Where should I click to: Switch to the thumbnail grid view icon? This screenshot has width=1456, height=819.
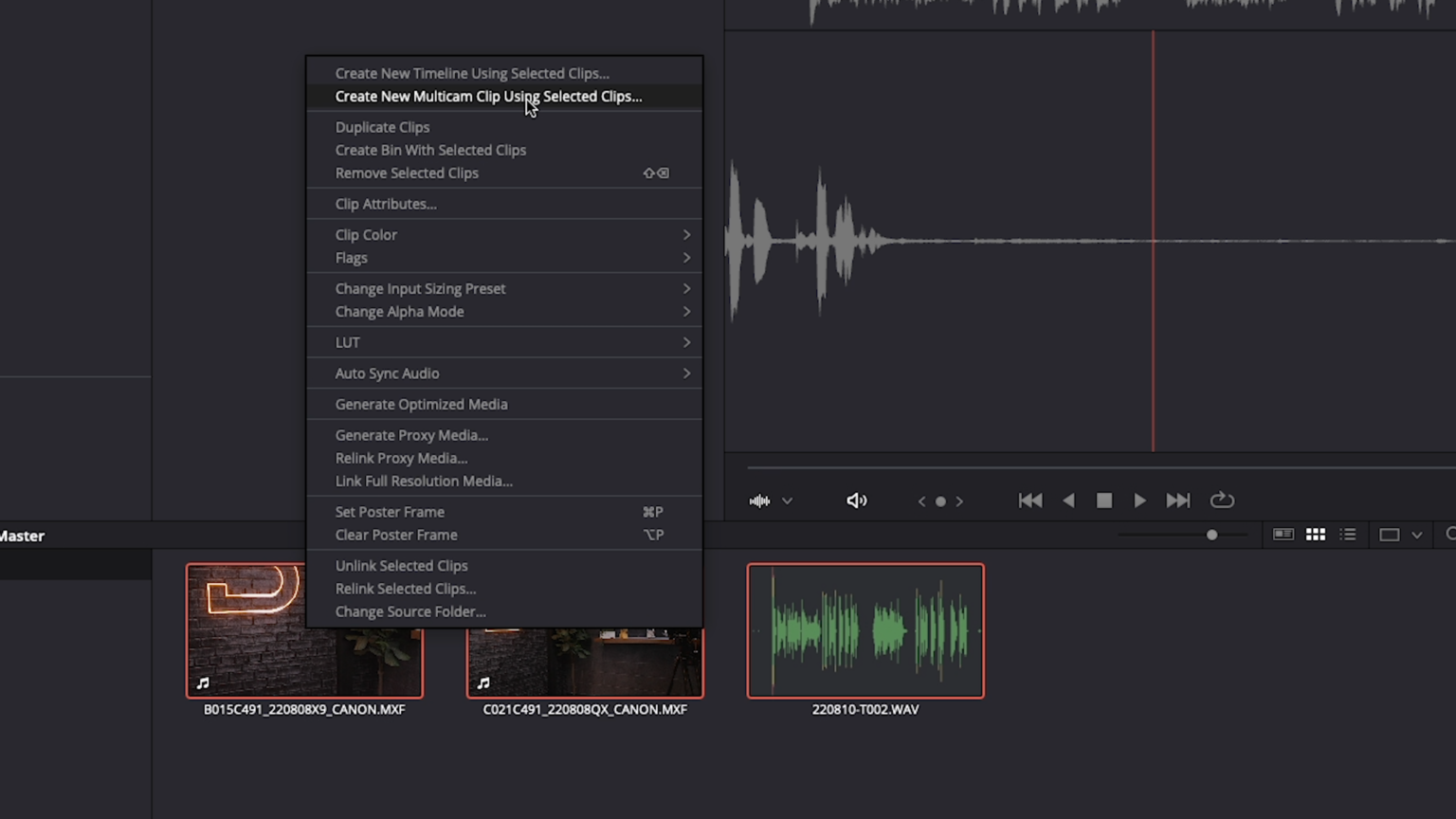(x=1315, y=534)
